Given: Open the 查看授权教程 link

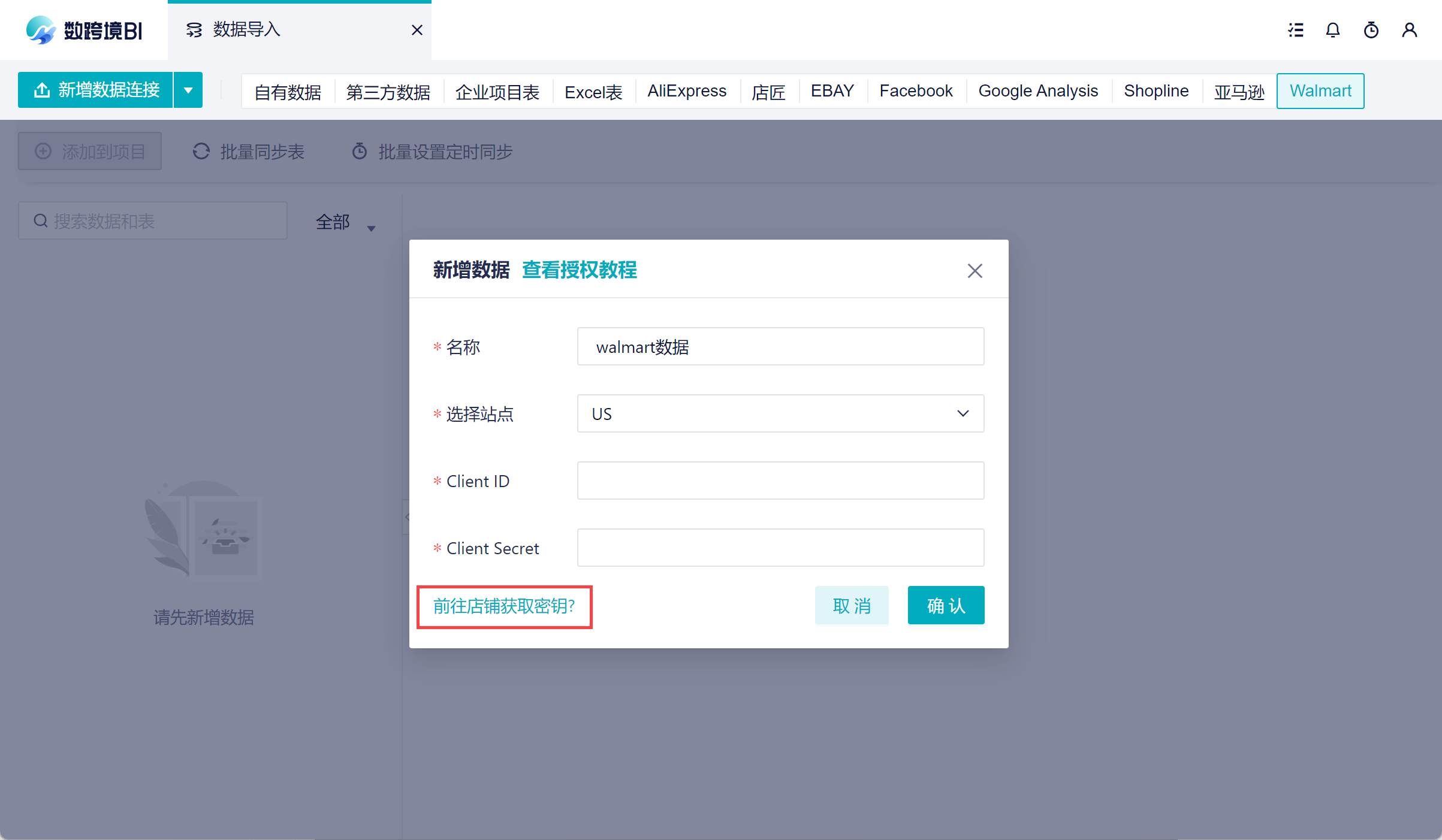Looking at the screenshot, I should (579, 270).
